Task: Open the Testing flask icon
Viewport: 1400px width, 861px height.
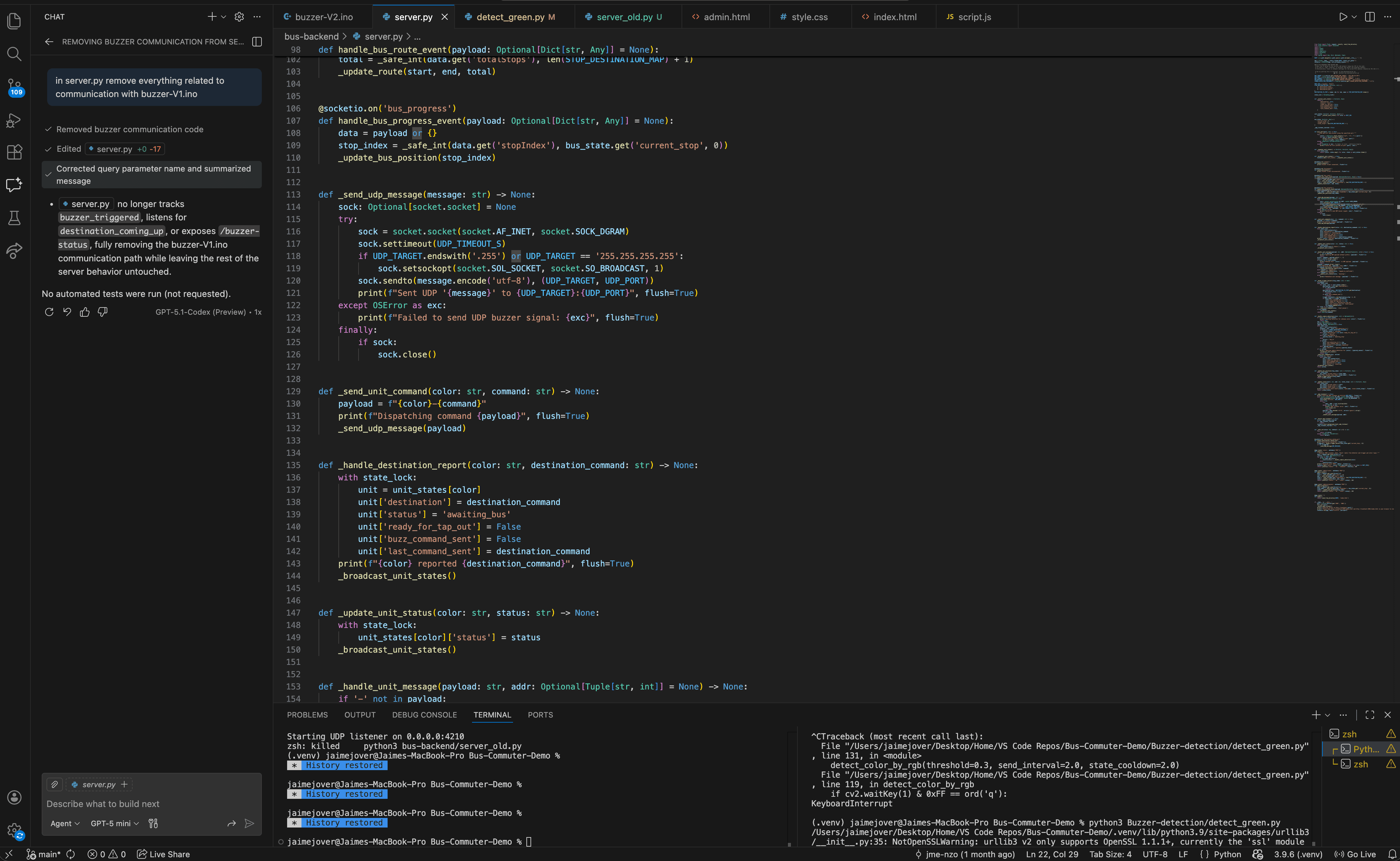Action: click(x=14, y=218)
